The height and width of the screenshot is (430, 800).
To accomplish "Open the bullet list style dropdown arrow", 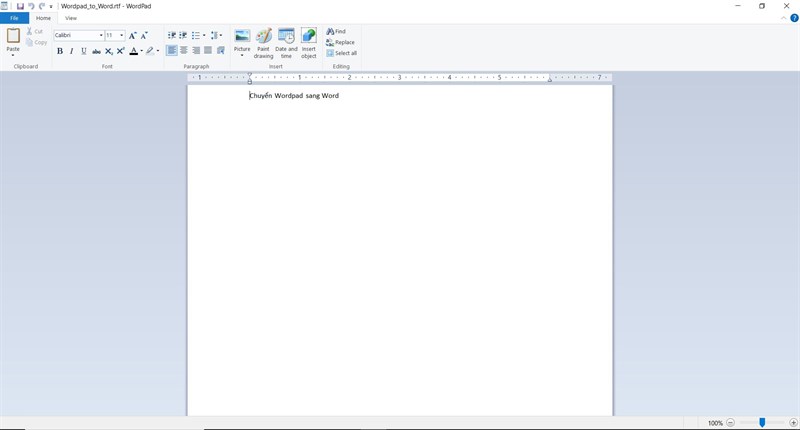I will coord(204,35).
